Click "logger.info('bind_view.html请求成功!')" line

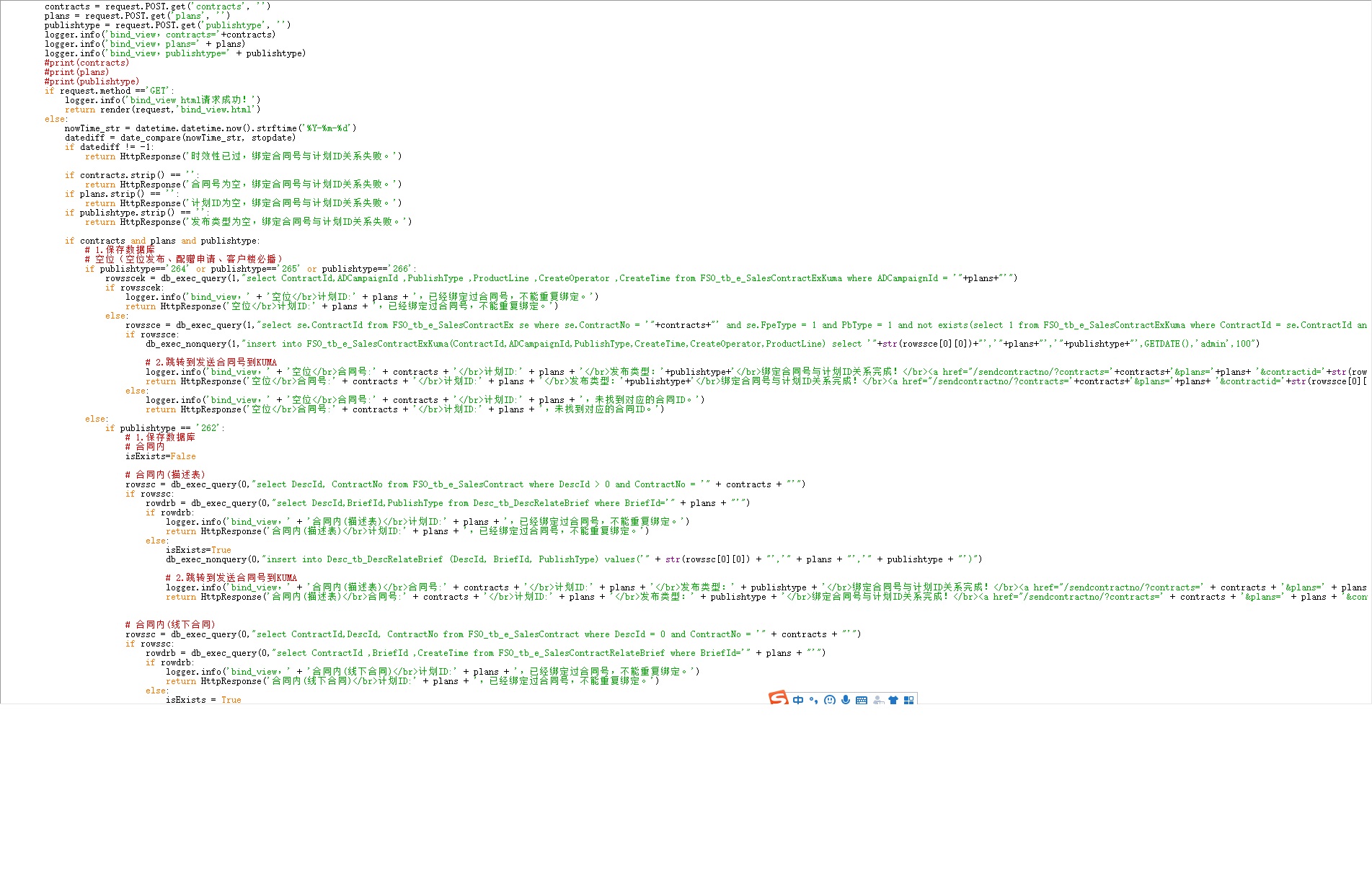tap(162, 100)
